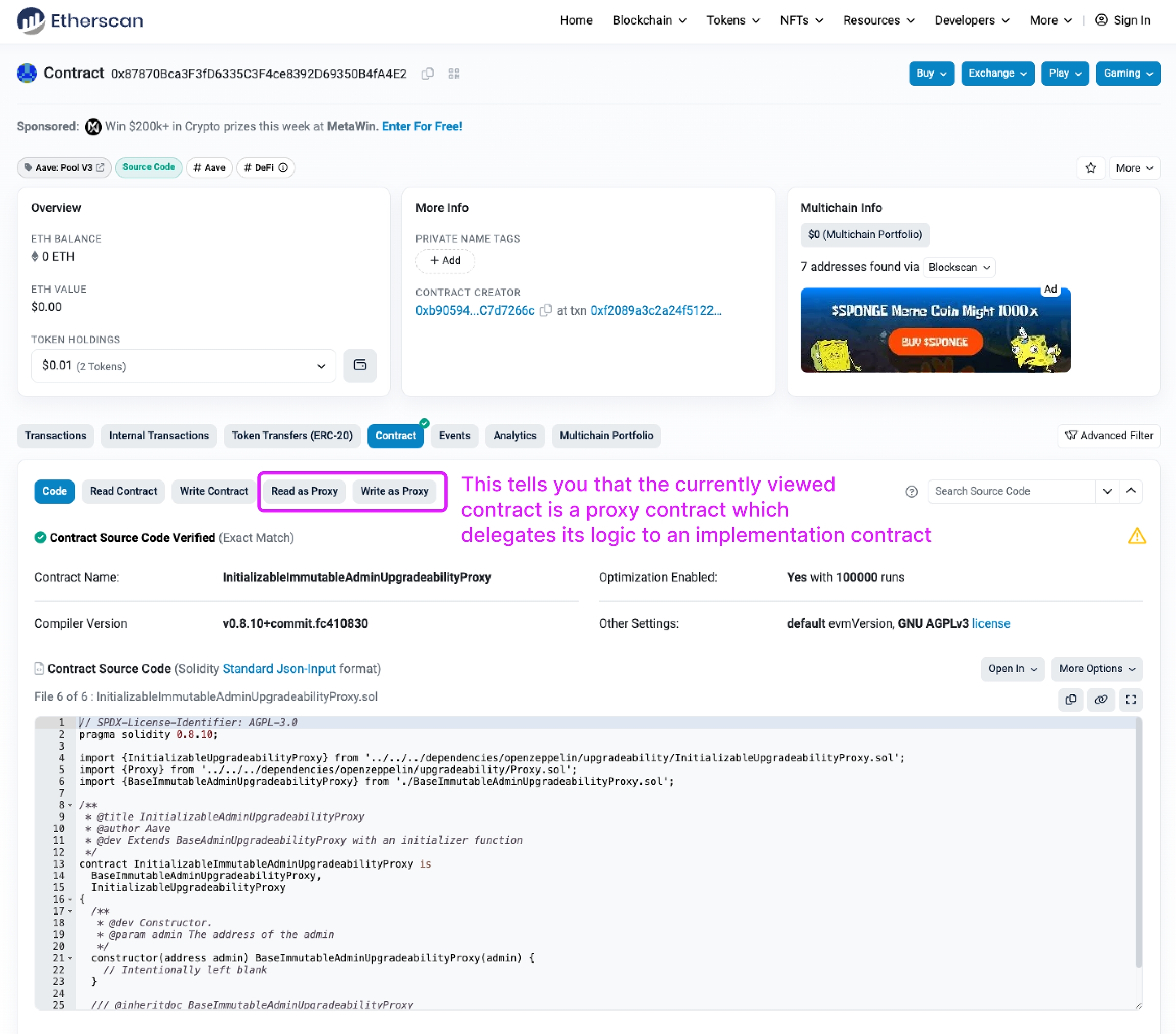Open the Blockscan addresses dropdown

tap(959, 267)
